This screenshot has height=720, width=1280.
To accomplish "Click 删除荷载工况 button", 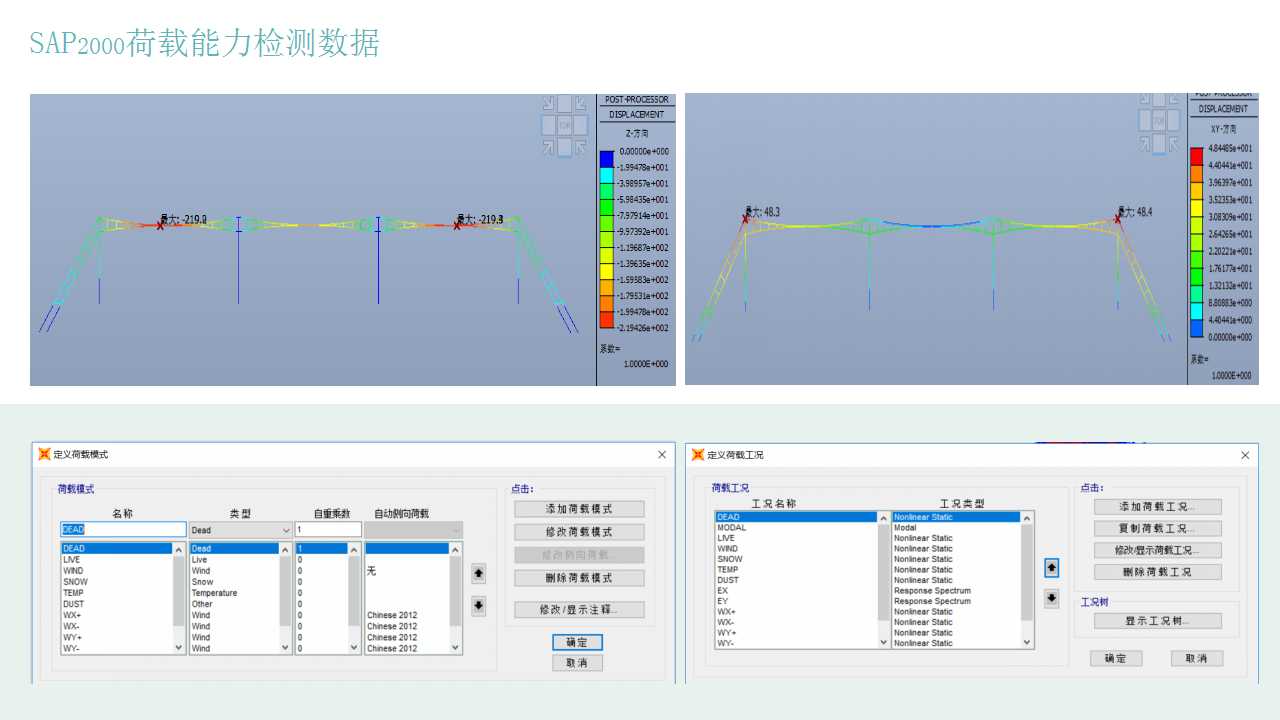I will click(1157, 572).
